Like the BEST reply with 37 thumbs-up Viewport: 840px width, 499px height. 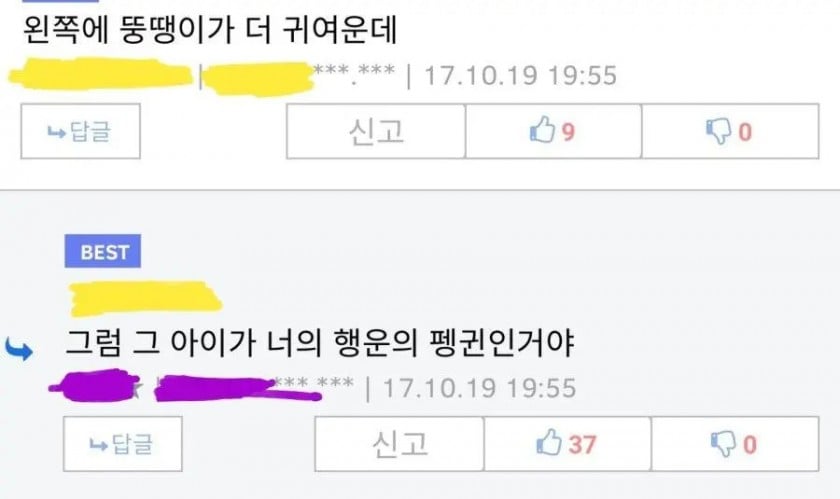(567, 444)
